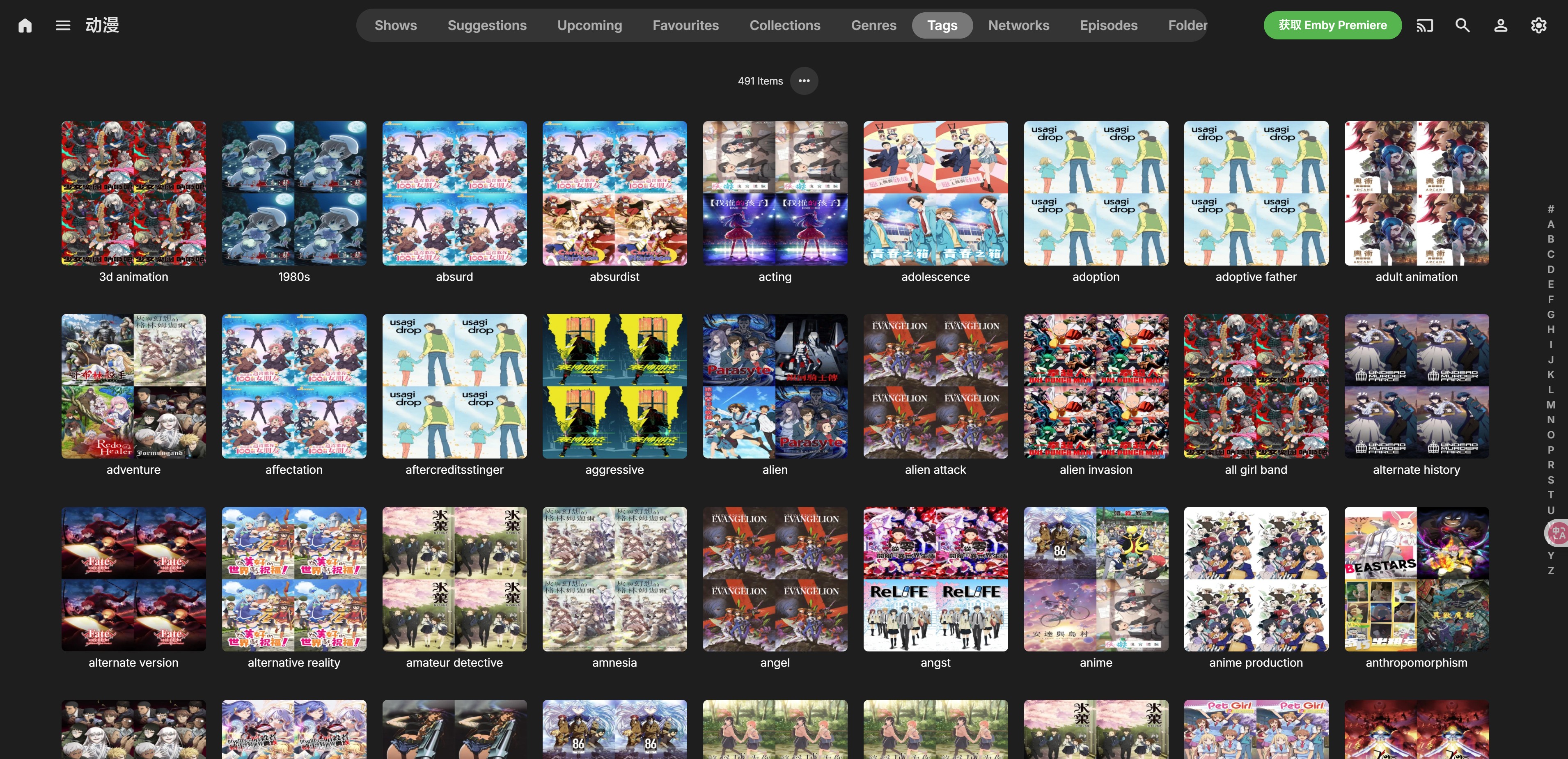1568x759 pixels.
Task: Switch to the Upcoming tab
Action: (x=589, y=25)
